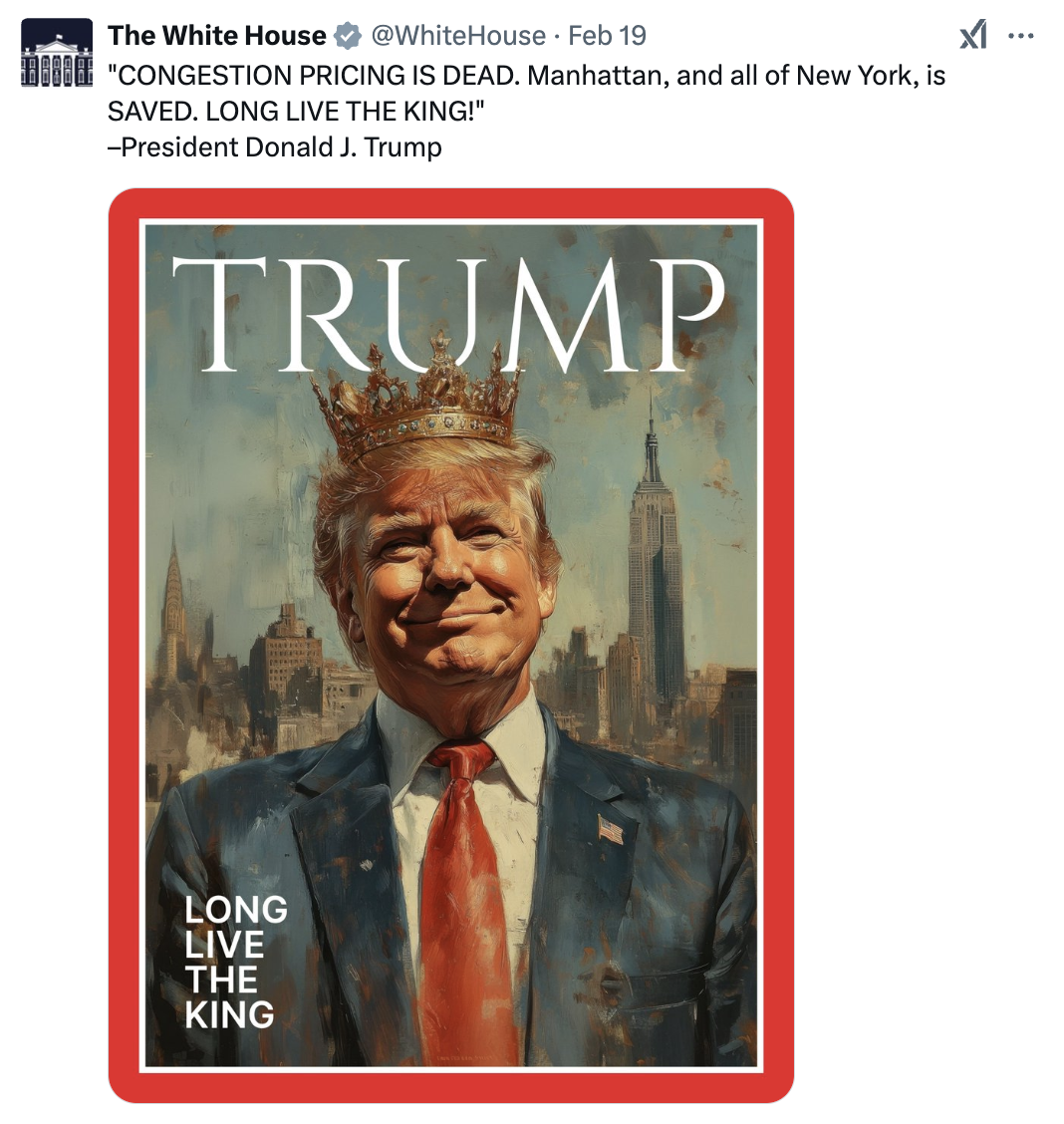Open the Feb 19 timestamp link
The image size is (1064, 1124).
point(607,35)
